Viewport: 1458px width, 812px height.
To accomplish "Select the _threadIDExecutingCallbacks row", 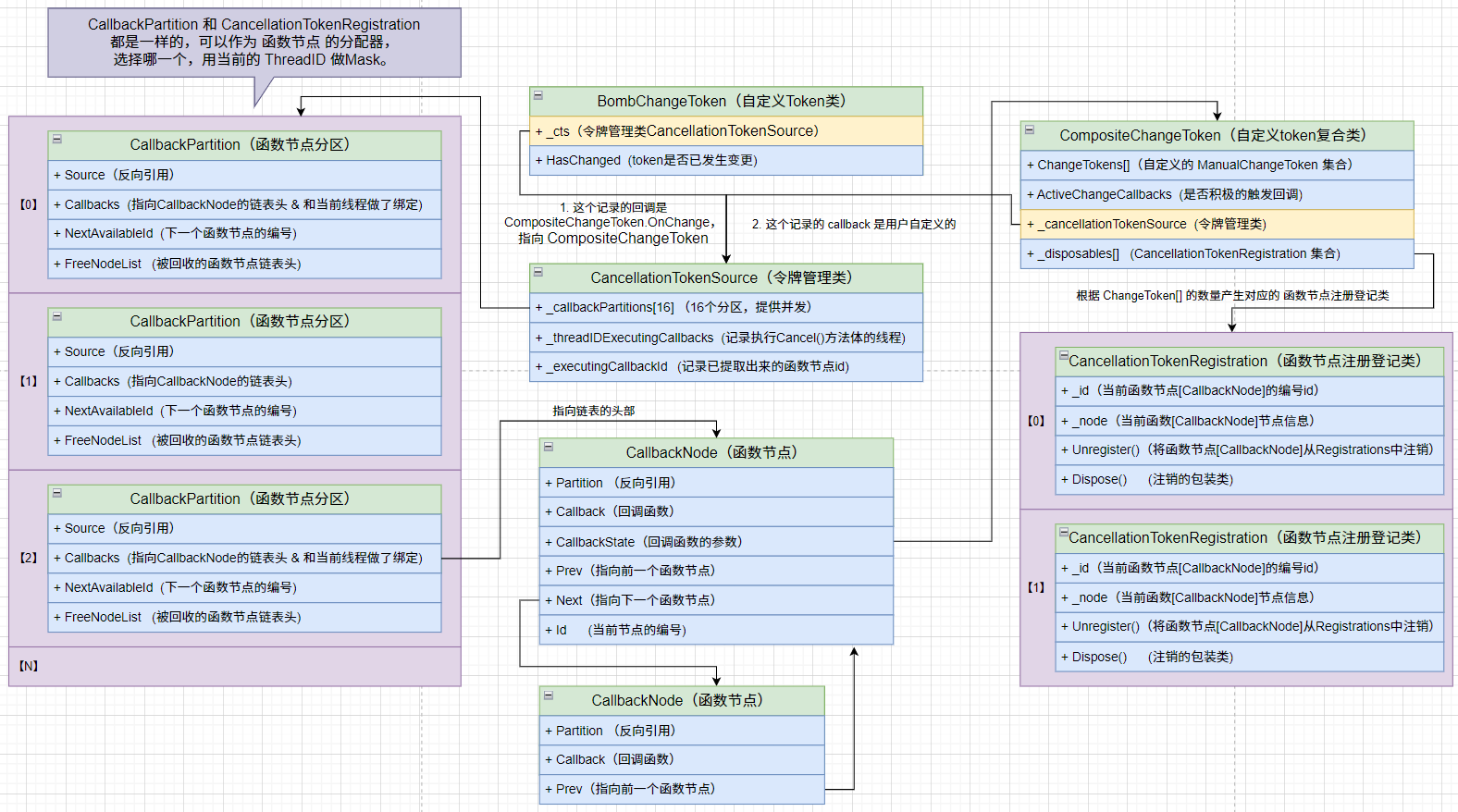I will pos(726,338).
